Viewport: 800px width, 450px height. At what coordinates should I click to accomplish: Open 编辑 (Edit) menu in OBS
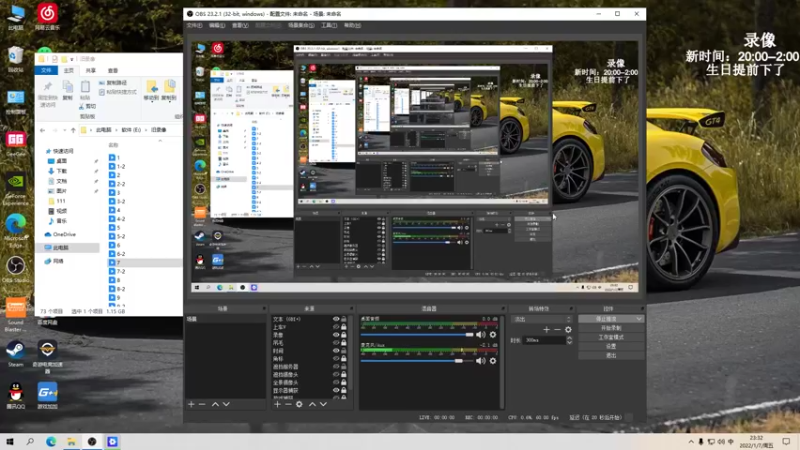[x=217, y=26]
